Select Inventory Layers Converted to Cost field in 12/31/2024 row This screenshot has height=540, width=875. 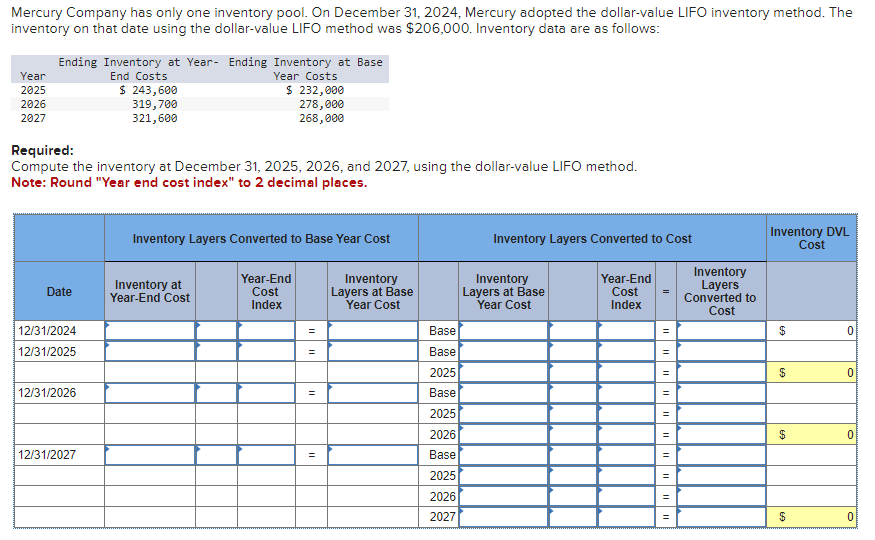tap(721, 331)
